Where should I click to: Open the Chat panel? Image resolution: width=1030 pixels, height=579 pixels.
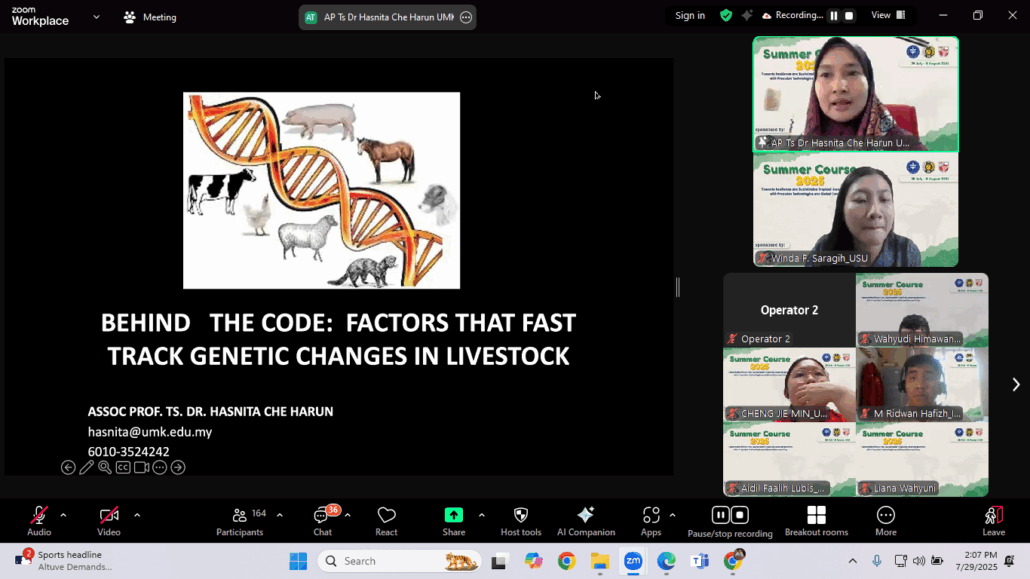pyautogui.click(x=322, y=518)
